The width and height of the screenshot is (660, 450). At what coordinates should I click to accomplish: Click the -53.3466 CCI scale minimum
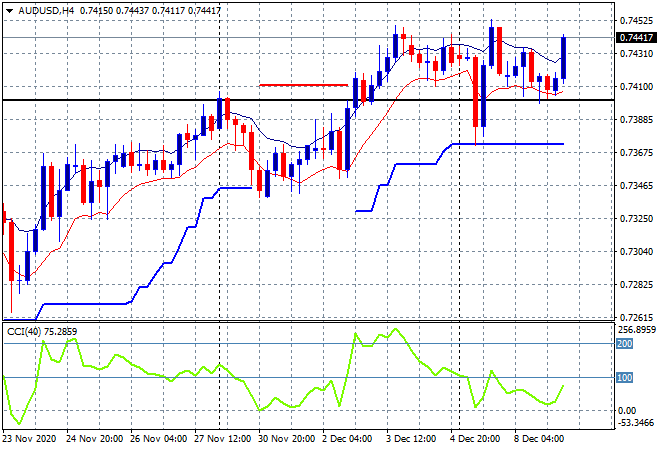pos(636,422)
